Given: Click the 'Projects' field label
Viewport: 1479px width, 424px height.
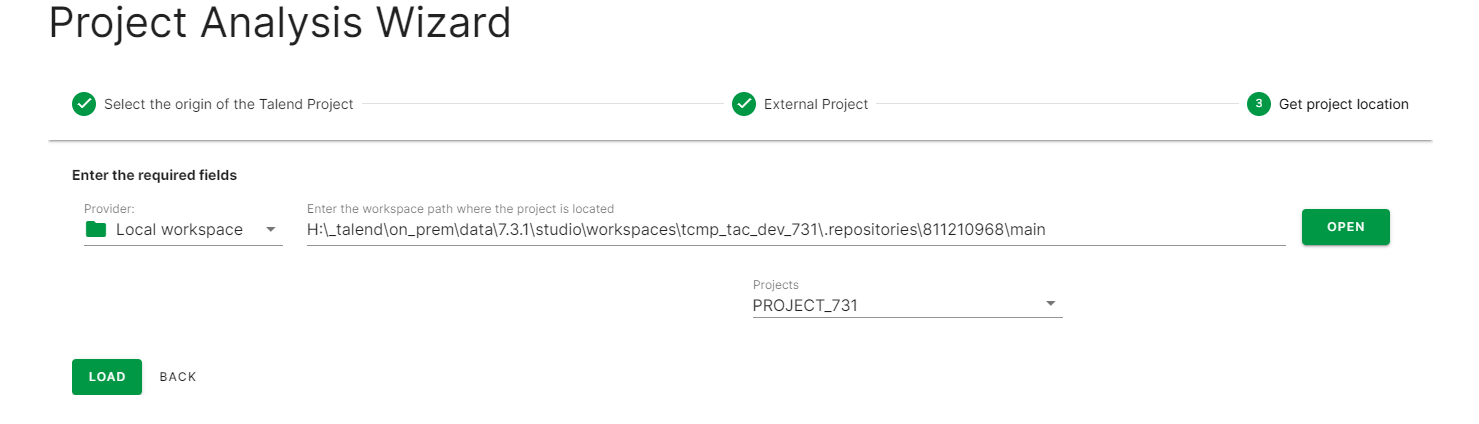Looking at the screenshot, I should 775,285.
